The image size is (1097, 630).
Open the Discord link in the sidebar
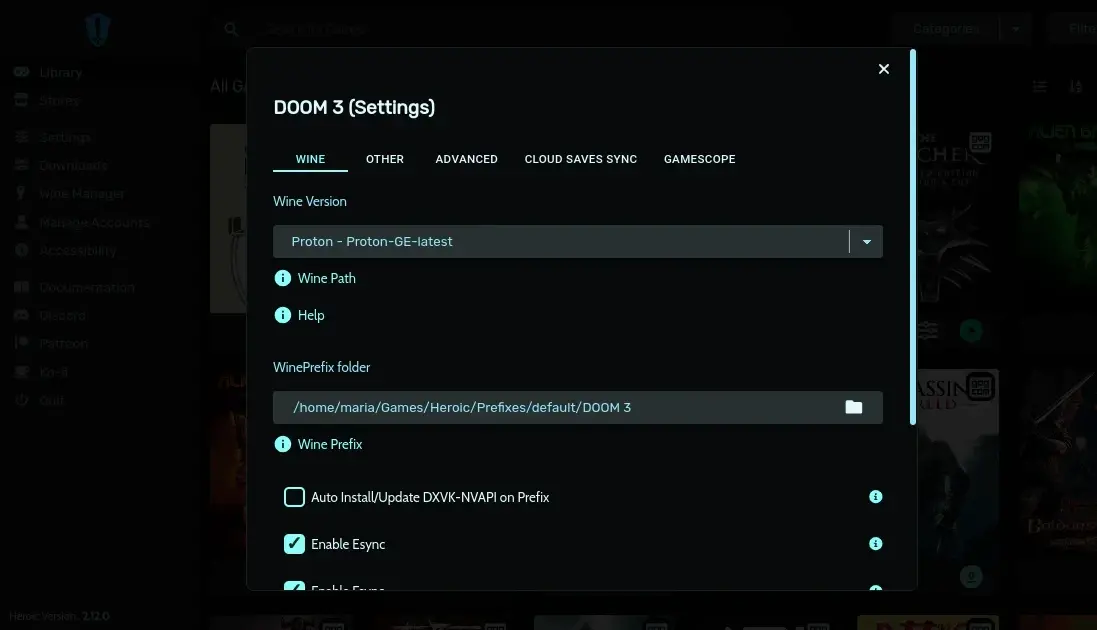pos(49,316)
